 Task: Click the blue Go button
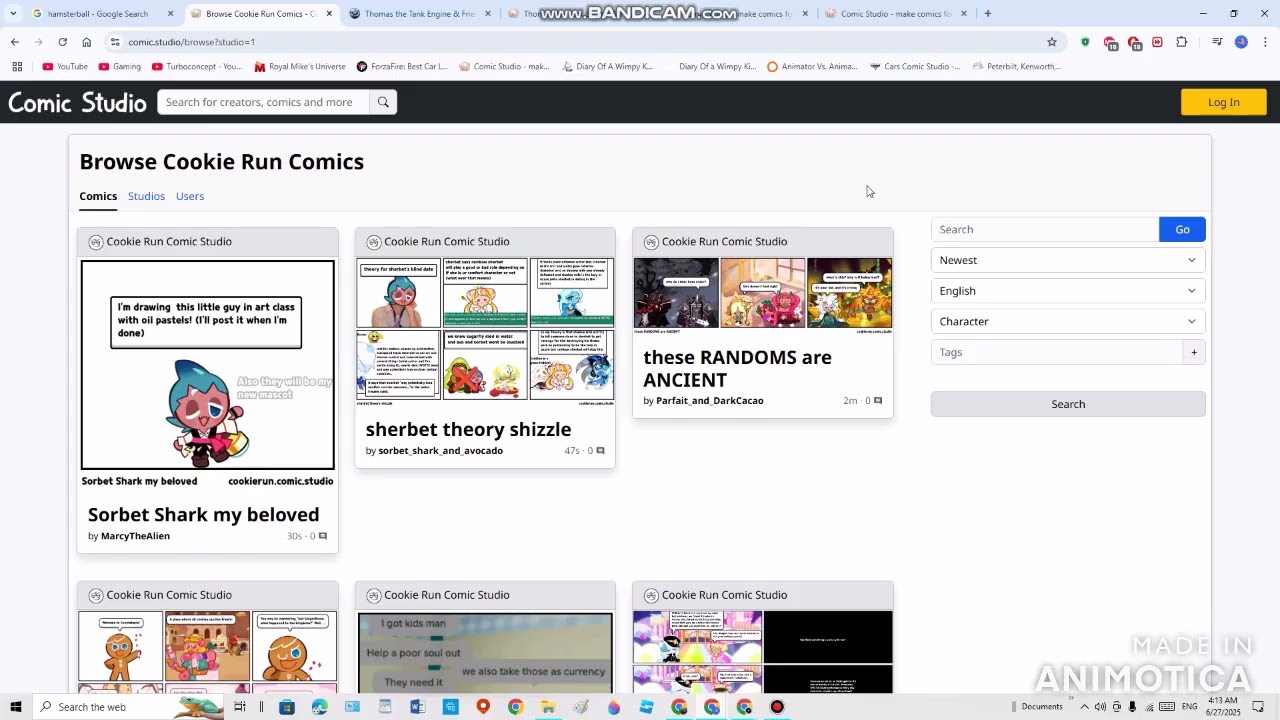tap(1182, 229)
